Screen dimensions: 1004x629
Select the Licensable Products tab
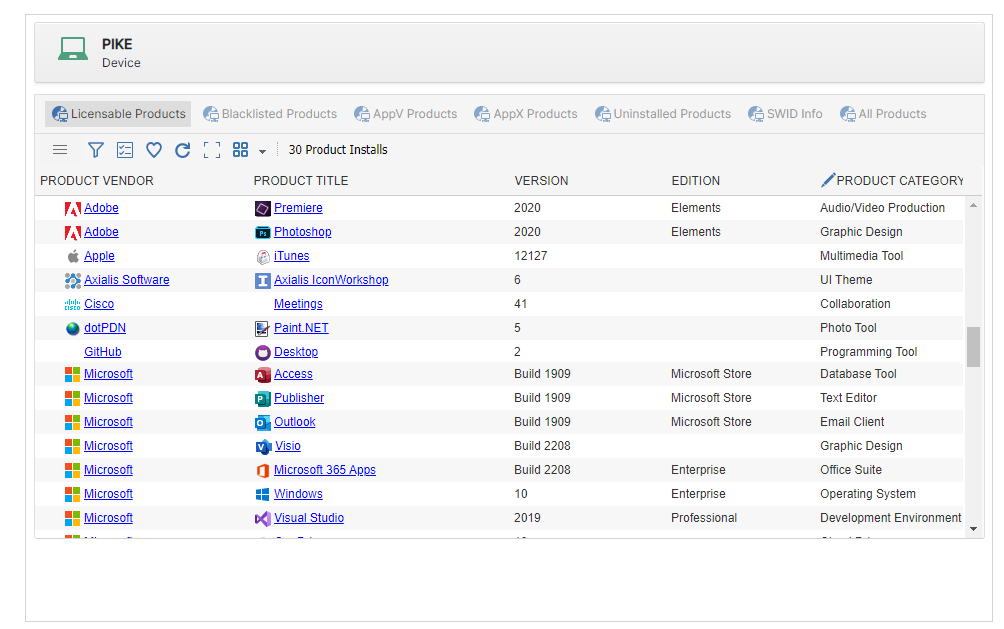click(x=118, y=113)
